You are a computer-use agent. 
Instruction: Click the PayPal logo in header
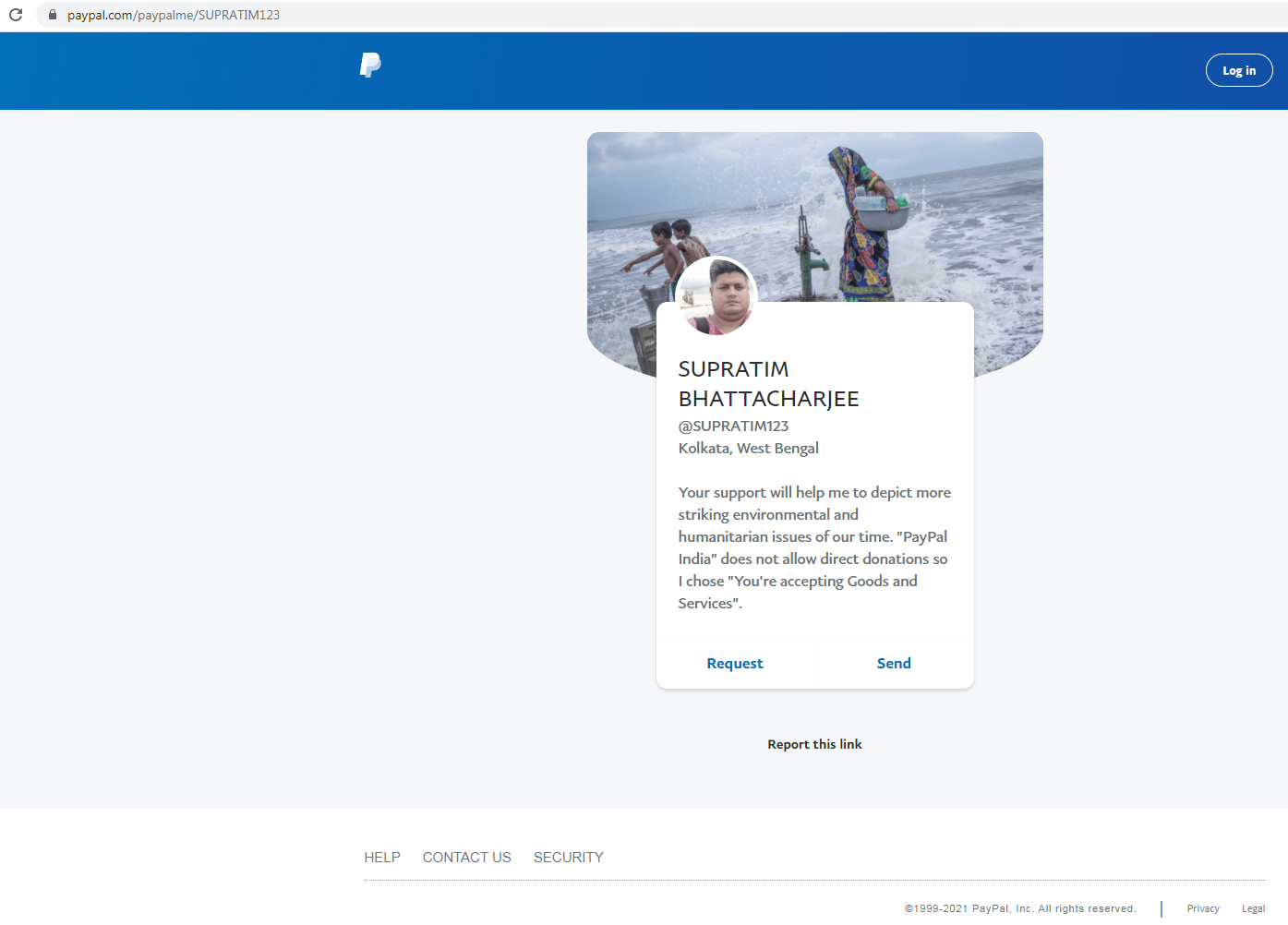point(370,65)
